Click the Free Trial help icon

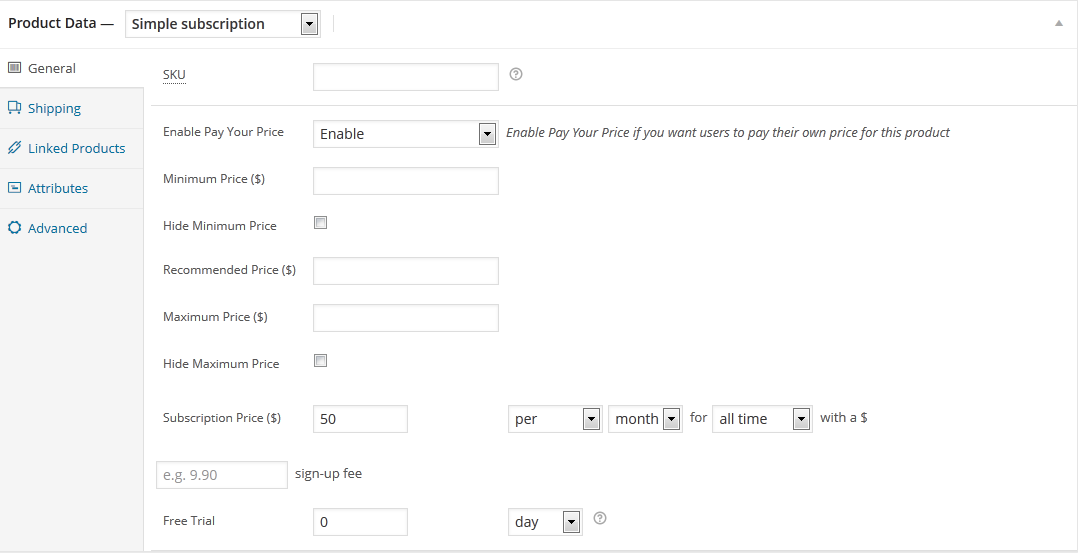(600, 518)
